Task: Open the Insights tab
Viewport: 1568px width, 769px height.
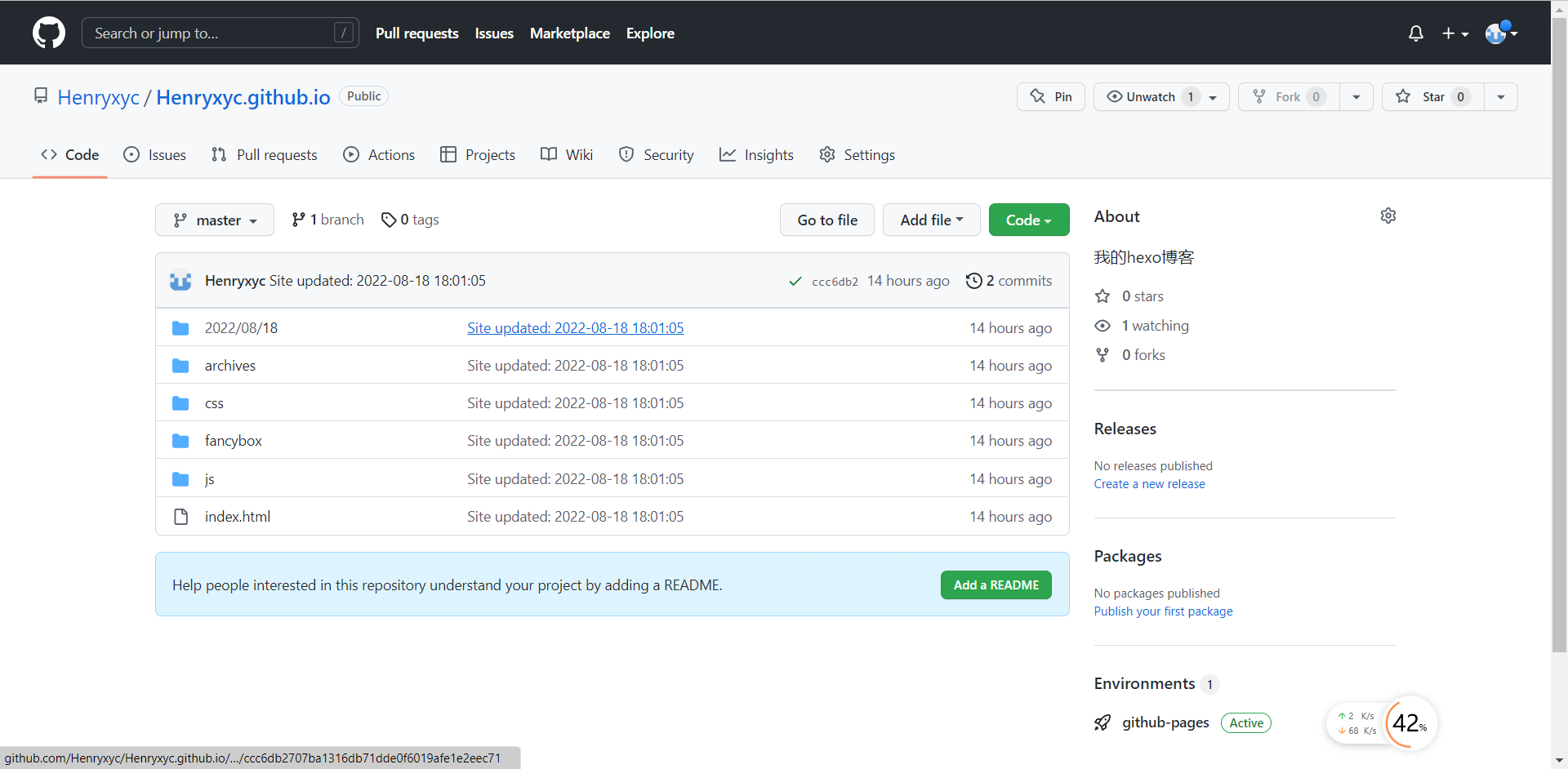Action: [756, 155]
